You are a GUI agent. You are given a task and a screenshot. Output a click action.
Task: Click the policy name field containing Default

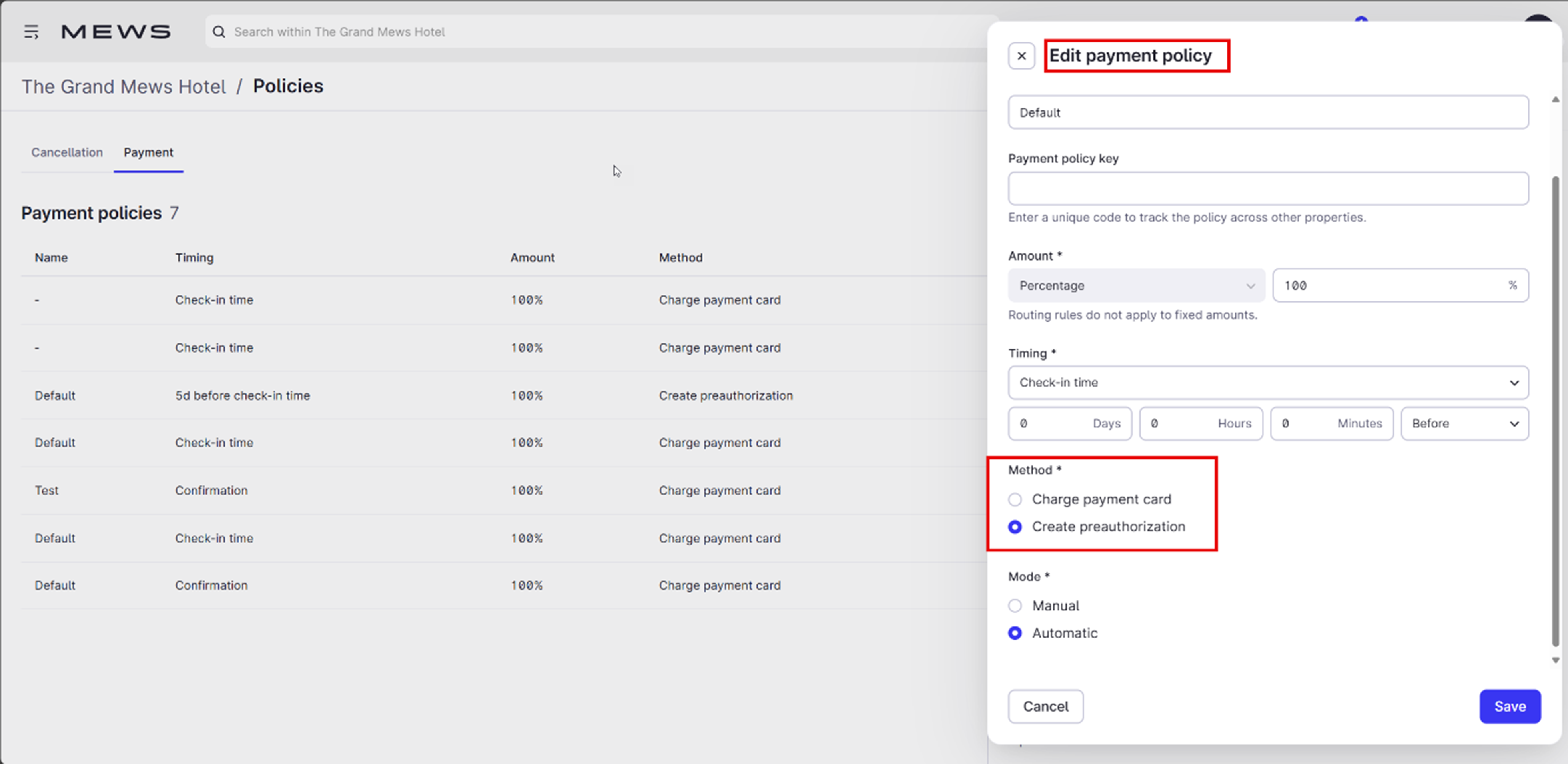pyautogui.click(x=1268, y=112)
